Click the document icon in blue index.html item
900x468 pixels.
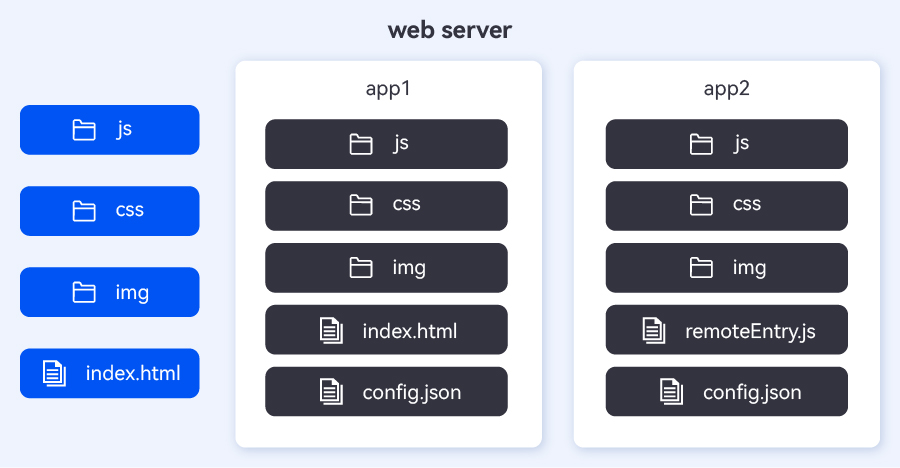click(55, 374)
